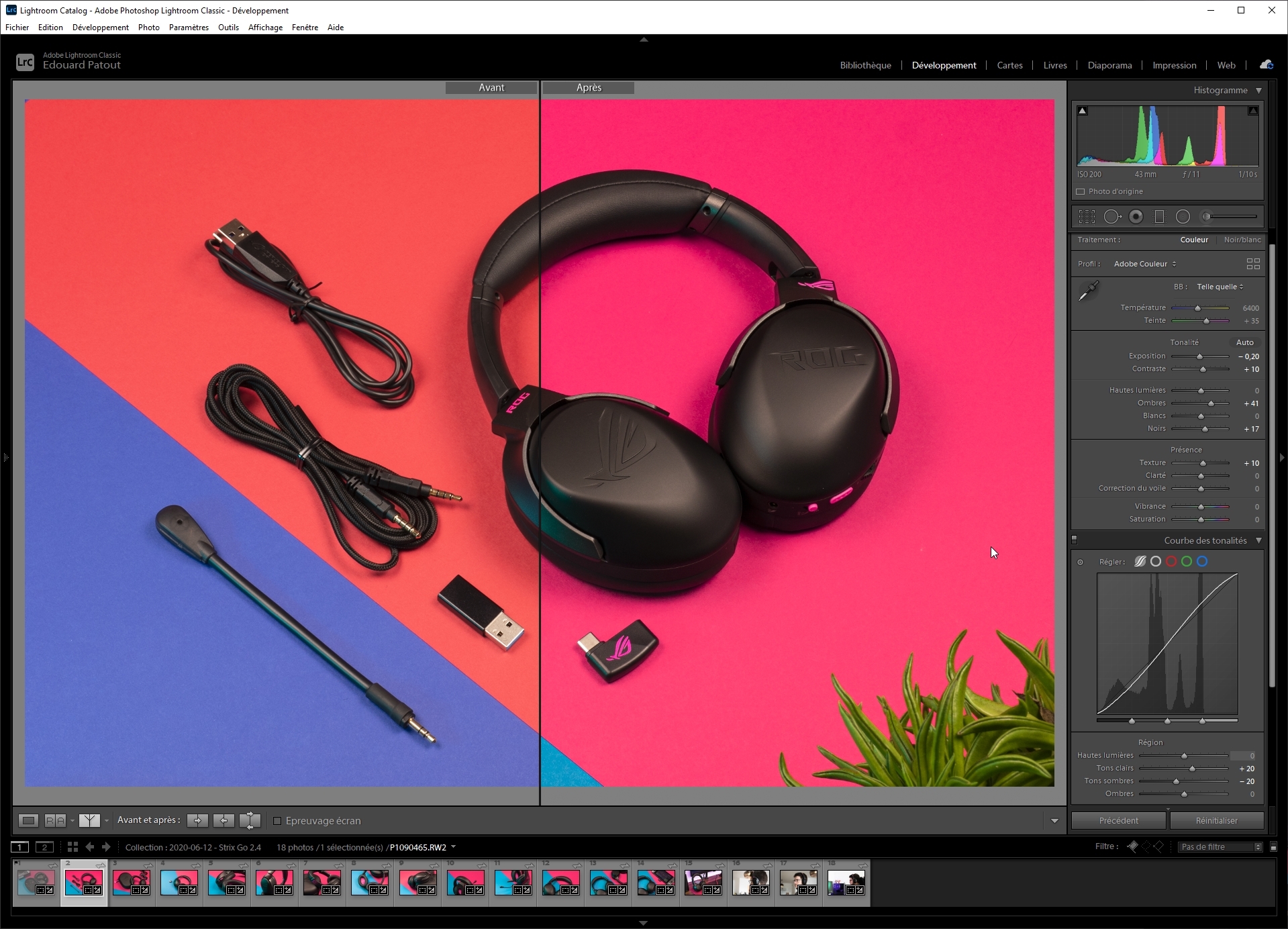Activate the tone curve targeted adjustment tool
This screenshot has height=929, width=1288.
point(1080,562)
